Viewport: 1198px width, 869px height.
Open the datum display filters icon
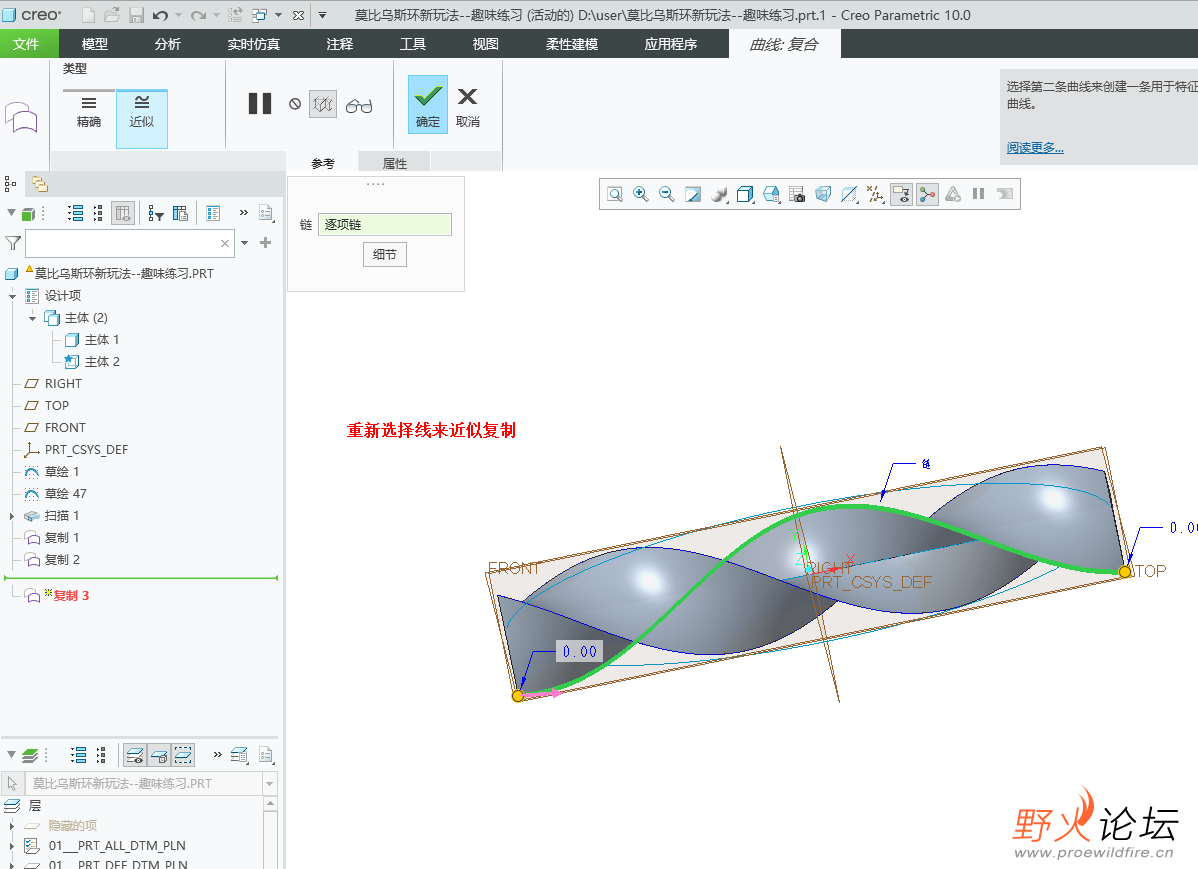pos(875,194)
